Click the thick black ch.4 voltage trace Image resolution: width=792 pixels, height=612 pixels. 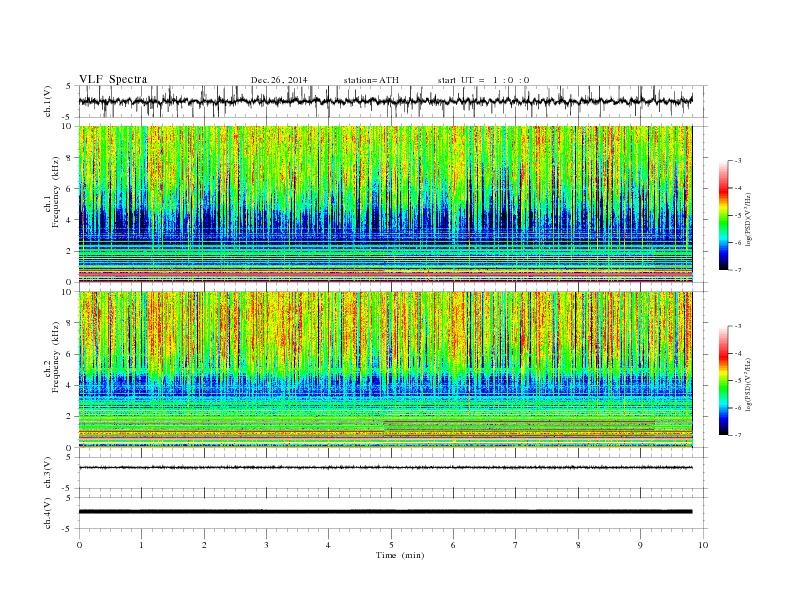click(x=385, y=512)
